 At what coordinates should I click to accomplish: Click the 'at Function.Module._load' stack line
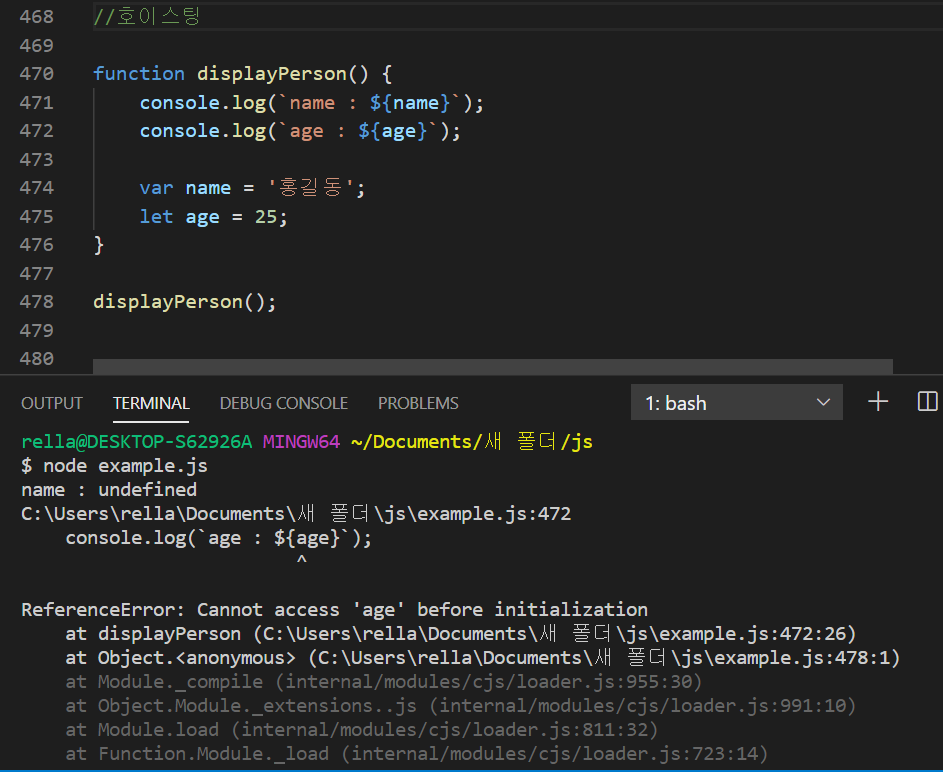point(417,754)
